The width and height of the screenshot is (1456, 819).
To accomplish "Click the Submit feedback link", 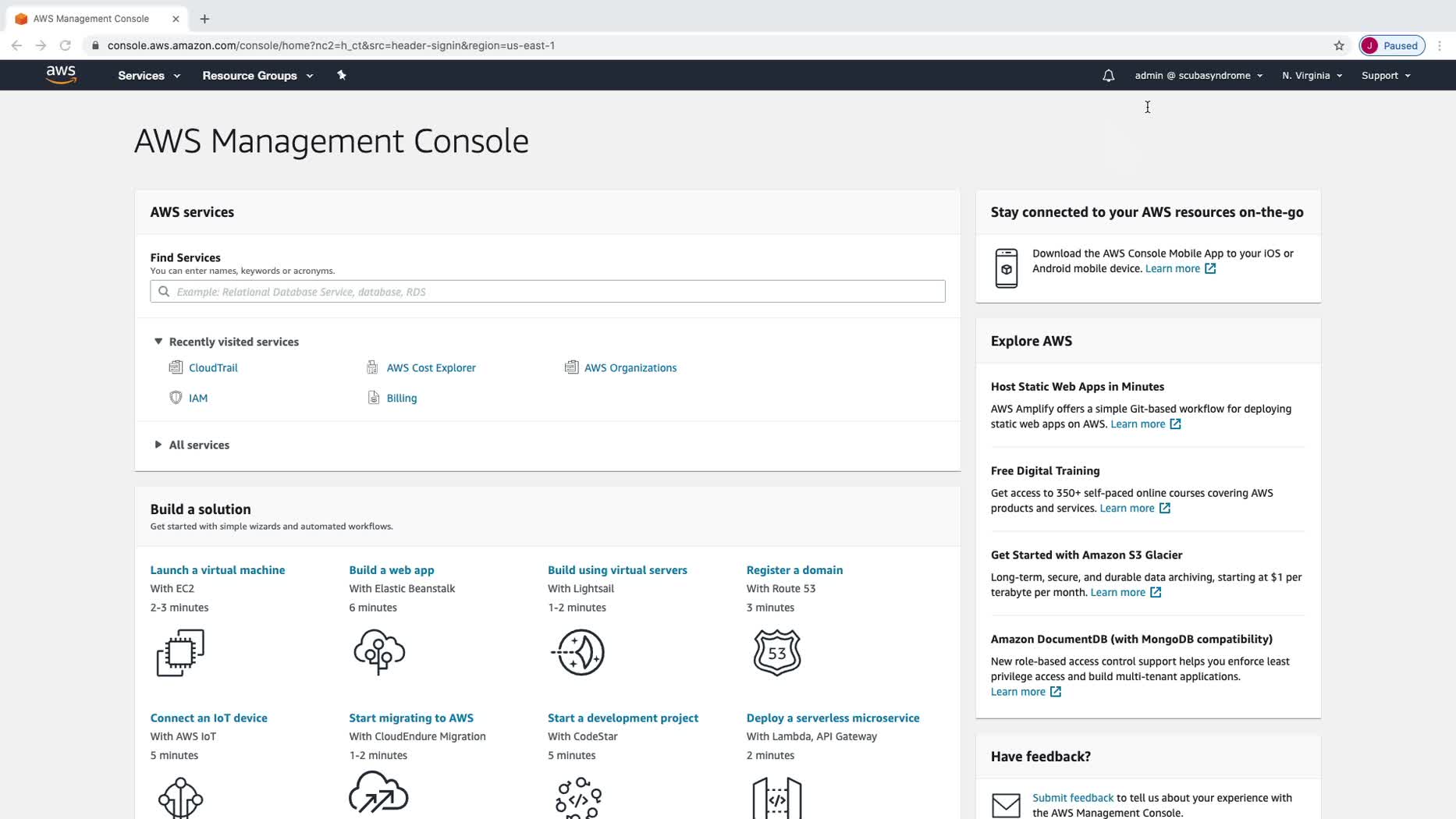I will [1073, 798].
